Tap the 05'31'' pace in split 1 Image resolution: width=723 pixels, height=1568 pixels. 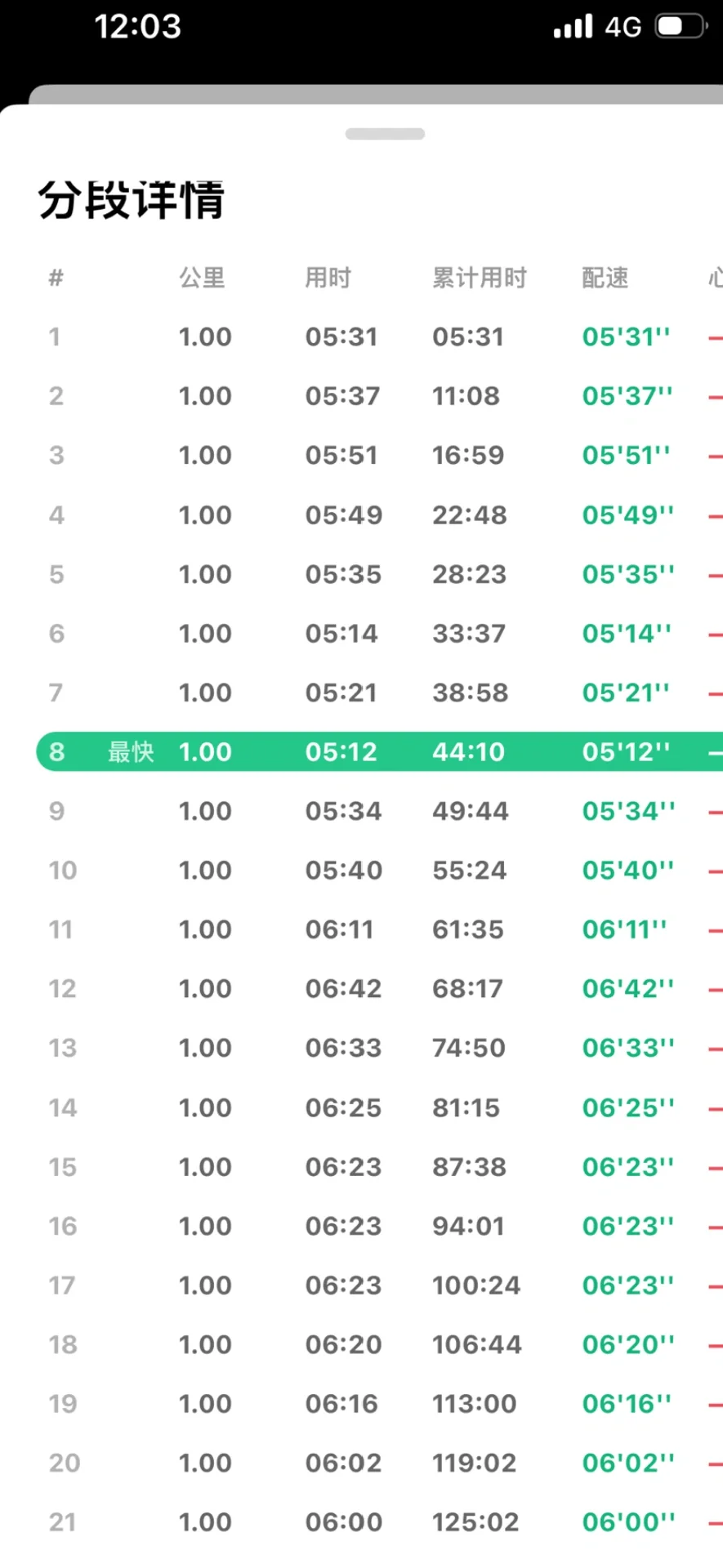coord(626,336)
